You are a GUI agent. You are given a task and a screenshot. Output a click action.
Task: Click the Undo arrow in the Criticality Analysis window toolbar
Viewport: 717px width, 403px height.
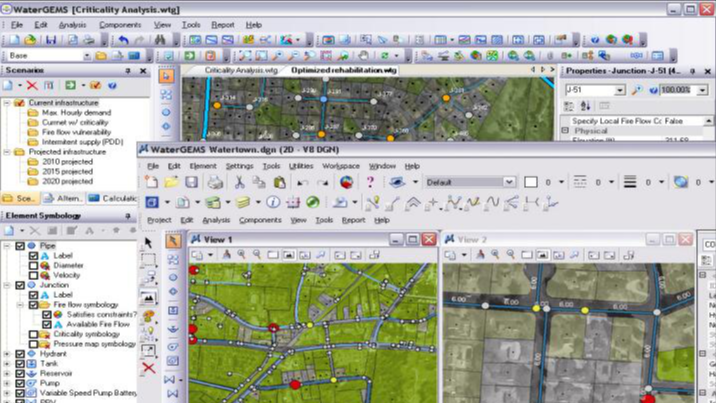point(123,40)
